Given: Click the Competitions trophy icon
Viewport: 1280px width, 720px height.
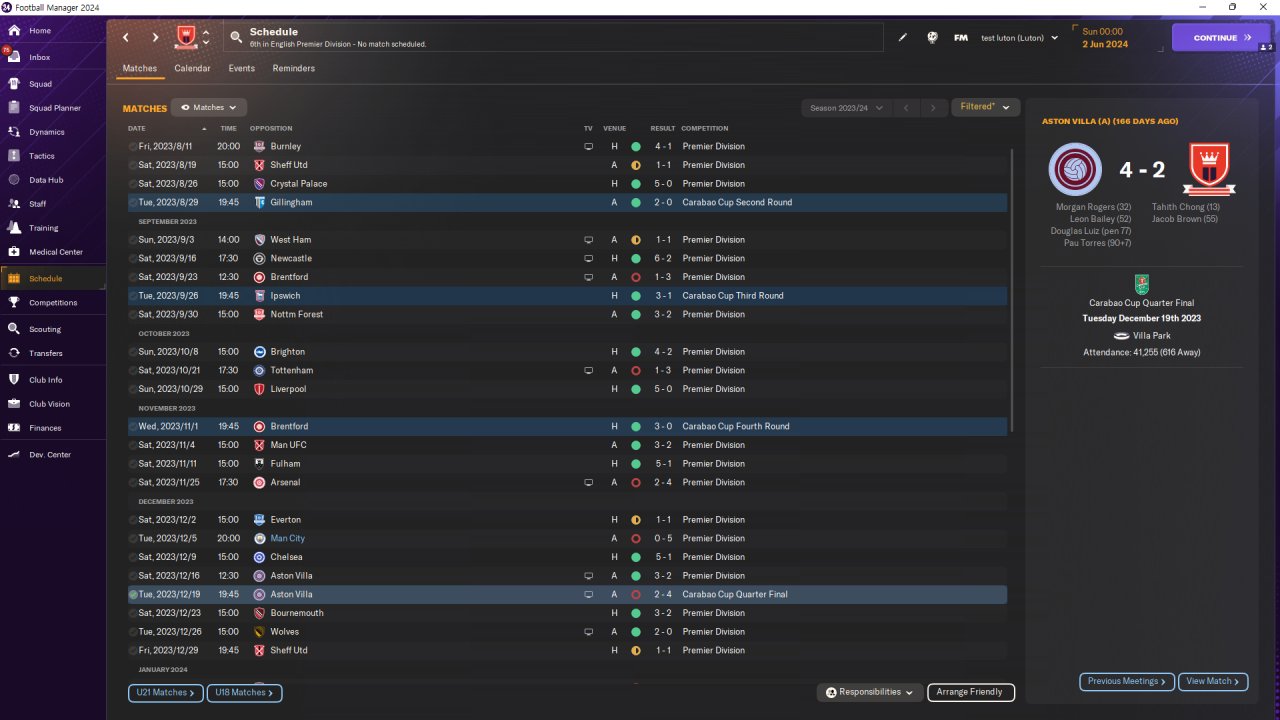Looking at the screenshot, I should point(14,302).
